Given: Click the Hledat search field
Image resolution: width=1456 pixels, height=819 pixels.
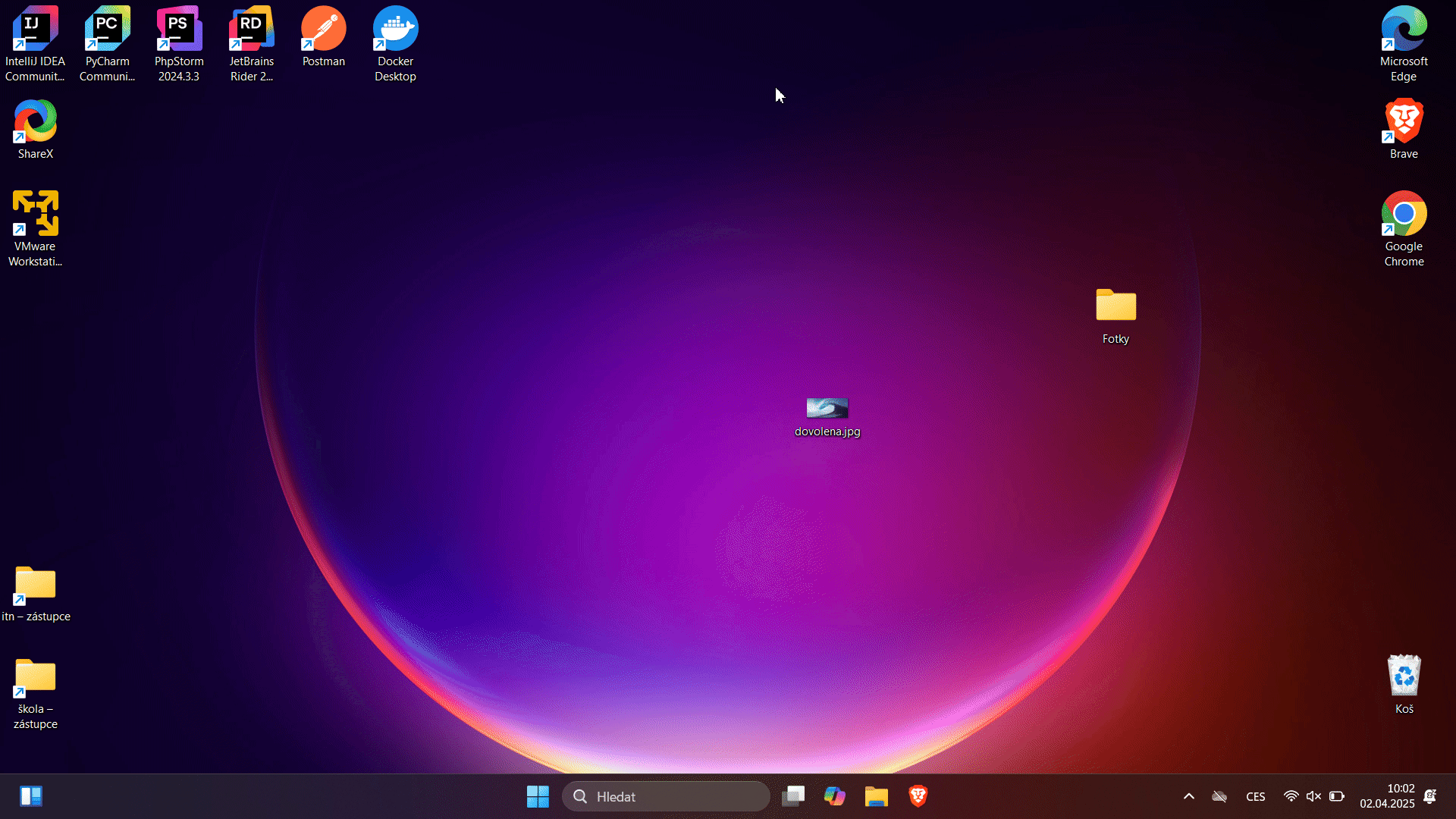Looking at the screenshot, I should click(x=666, y=796).
